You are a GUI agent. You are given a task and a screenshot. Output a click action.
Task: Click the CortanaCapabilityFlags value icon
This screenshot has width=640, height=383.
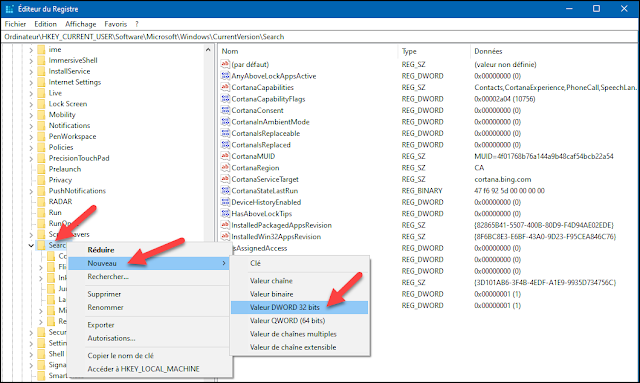click(225, 98)
